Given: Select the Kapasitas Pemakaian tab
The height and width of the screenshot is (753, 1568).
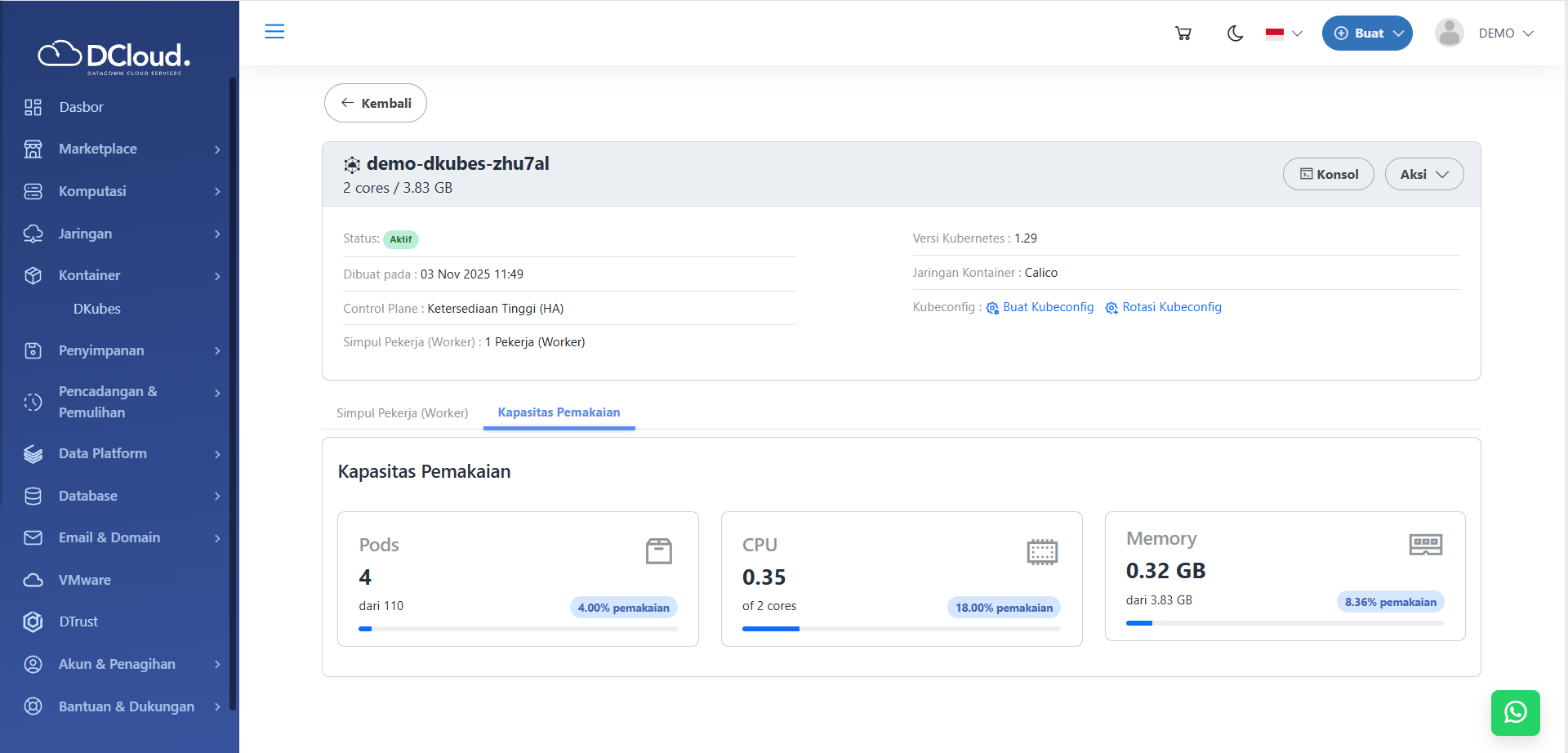Looking at the screenshot, I should point(559,412).
